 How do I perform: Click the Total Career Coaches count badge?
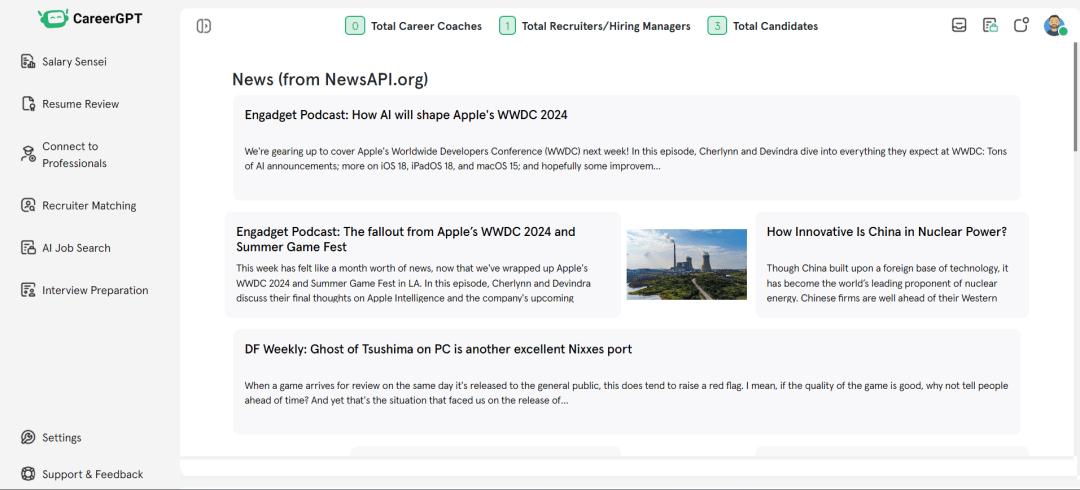[355, 26]
